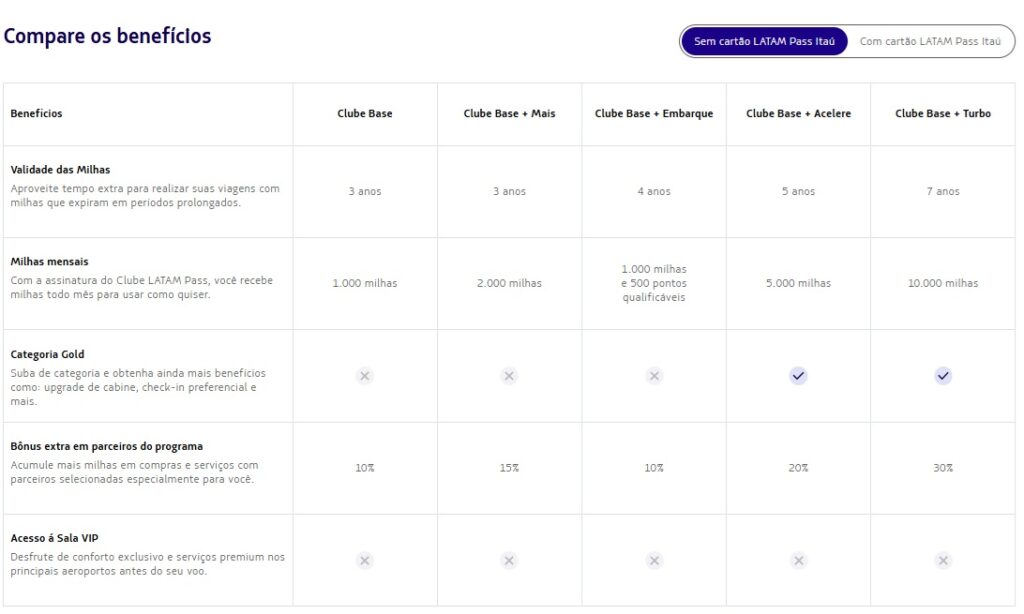Select the Clube Base column header
1024x614 pixels.
click(365, 114)
